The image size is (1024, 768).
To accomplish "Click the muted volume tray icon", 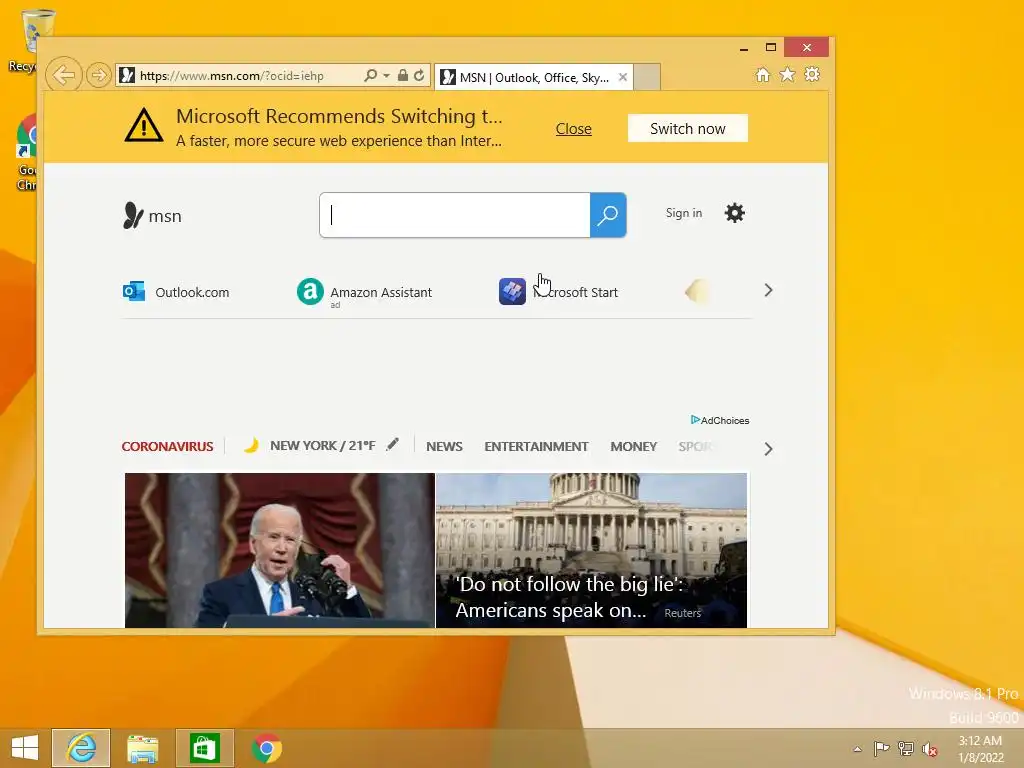I will click(x=930, y=749).
